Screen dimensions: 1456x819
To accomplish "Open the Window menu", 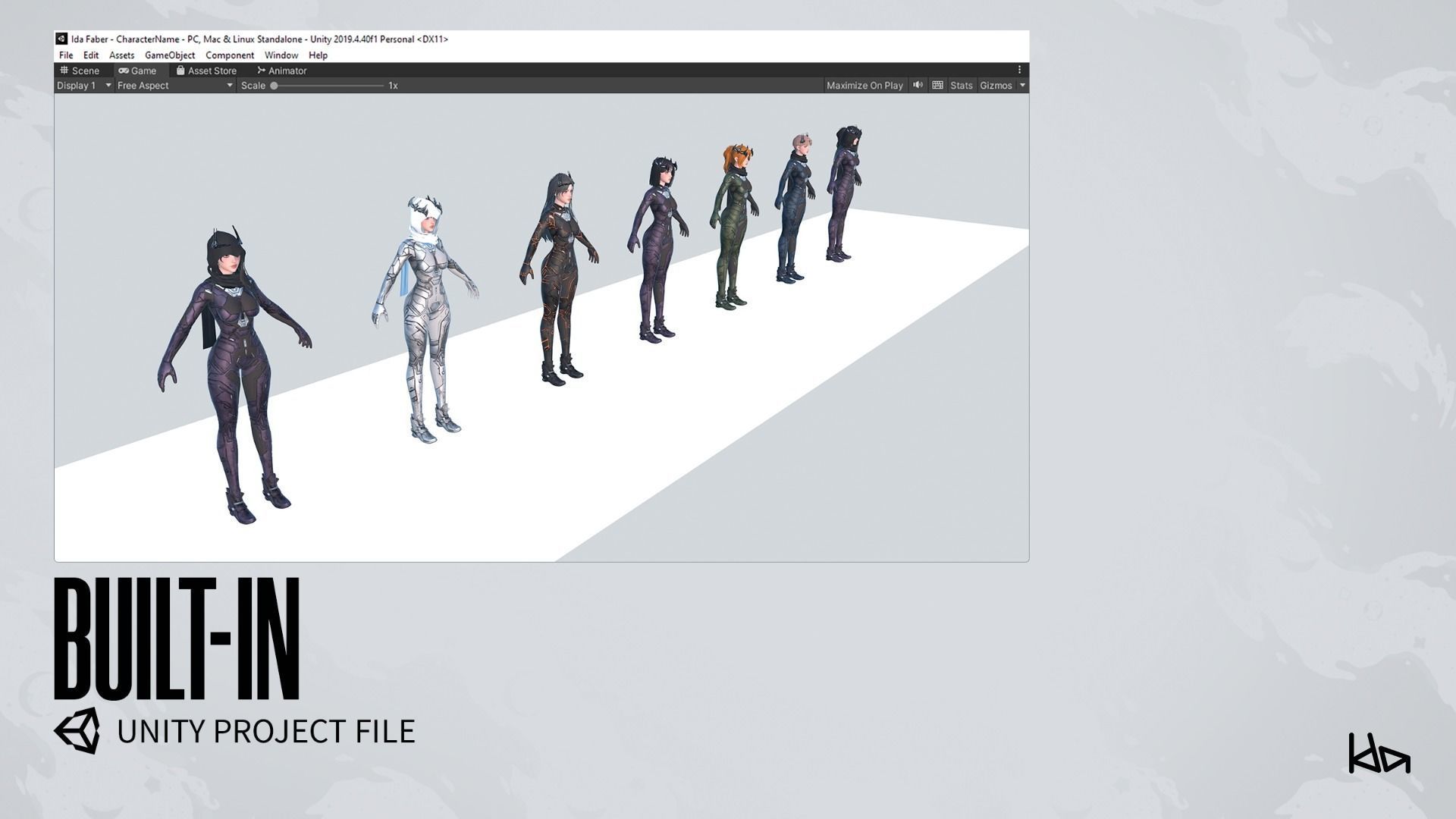I will coord(281,55).
